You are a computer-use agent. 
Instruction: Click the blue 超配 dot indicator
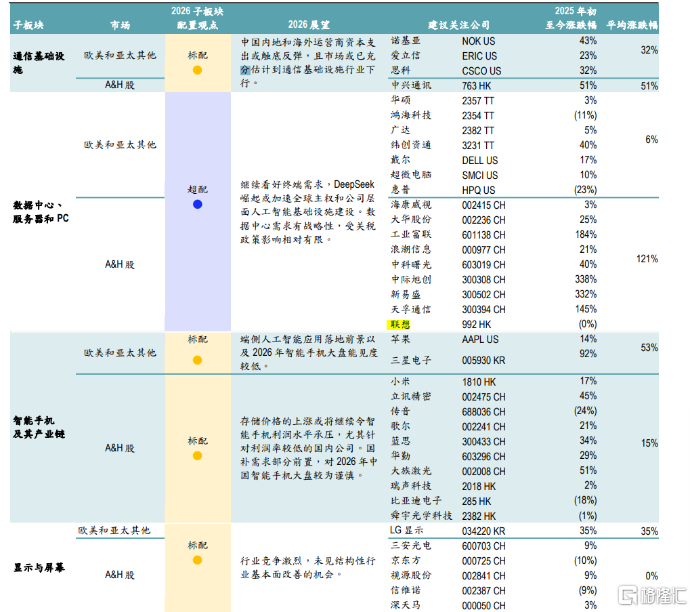[x=198, y=204]
